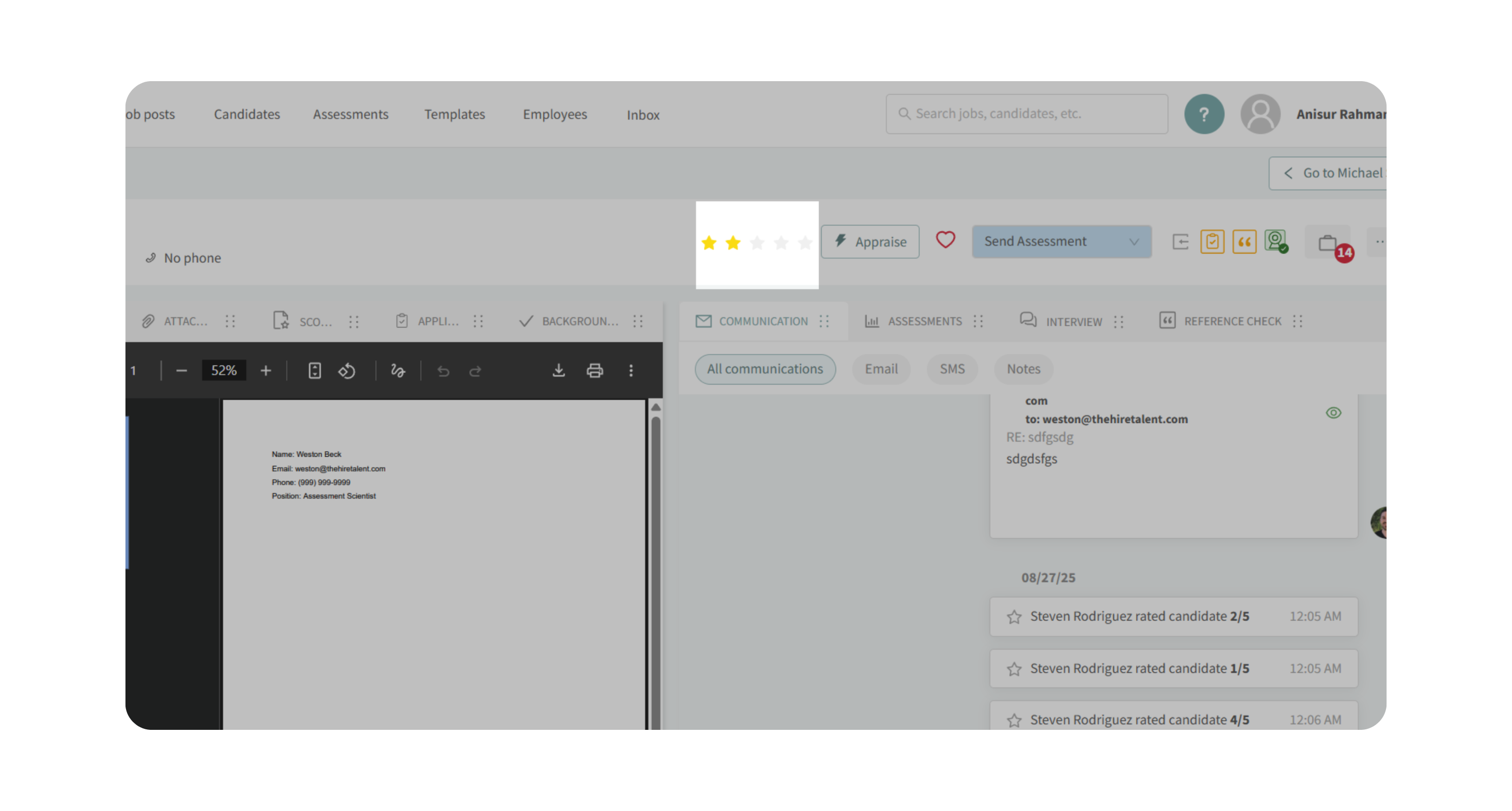Open the more actions ellipsis menu

coord(1379,242)
